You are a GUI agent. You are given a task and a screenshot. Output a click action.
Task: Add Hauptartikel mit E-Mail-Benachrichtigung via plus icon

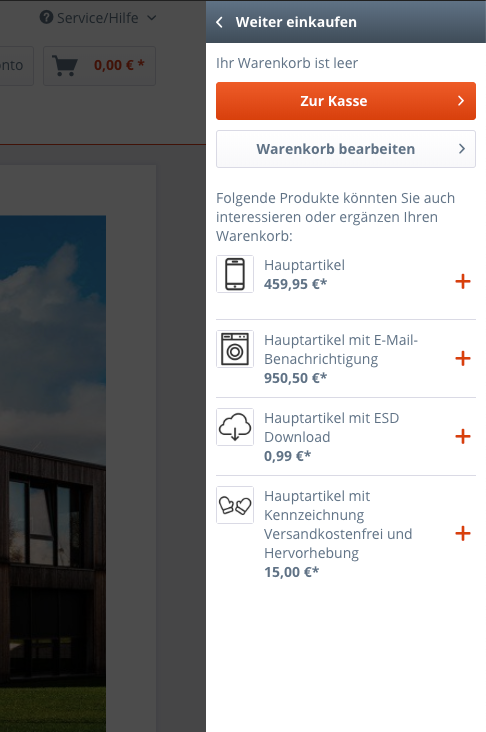pos(463,359)
